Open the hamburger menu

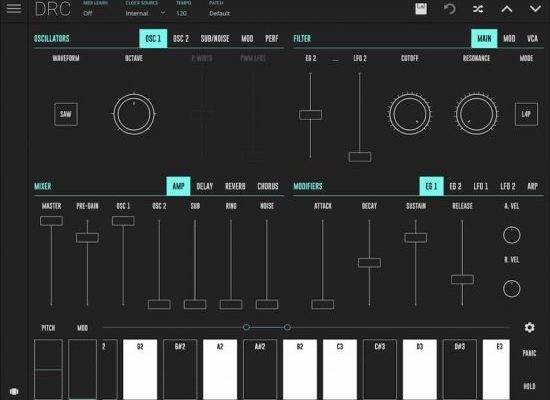14,8
